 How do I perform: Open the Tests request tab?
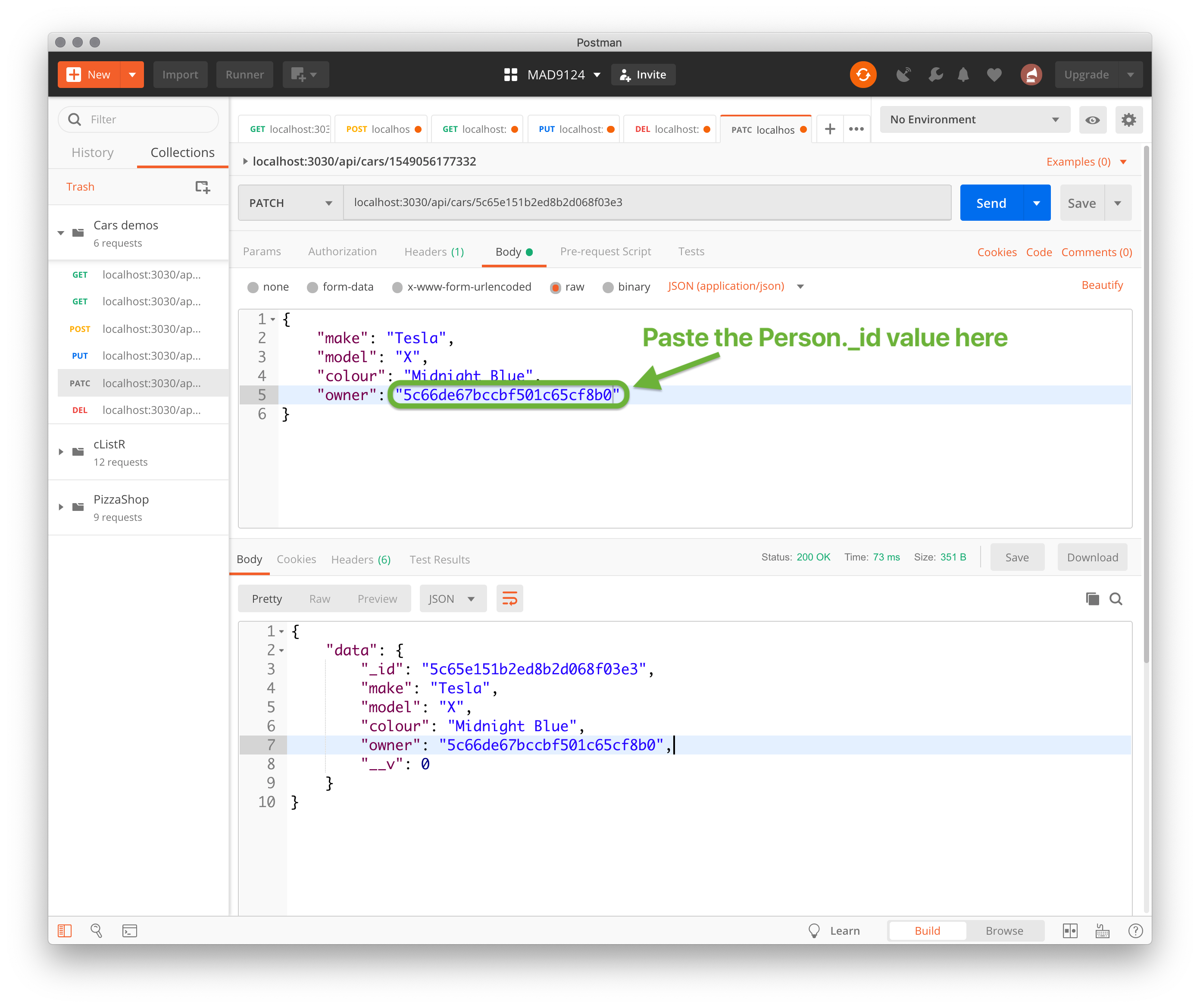coord(691,251)
